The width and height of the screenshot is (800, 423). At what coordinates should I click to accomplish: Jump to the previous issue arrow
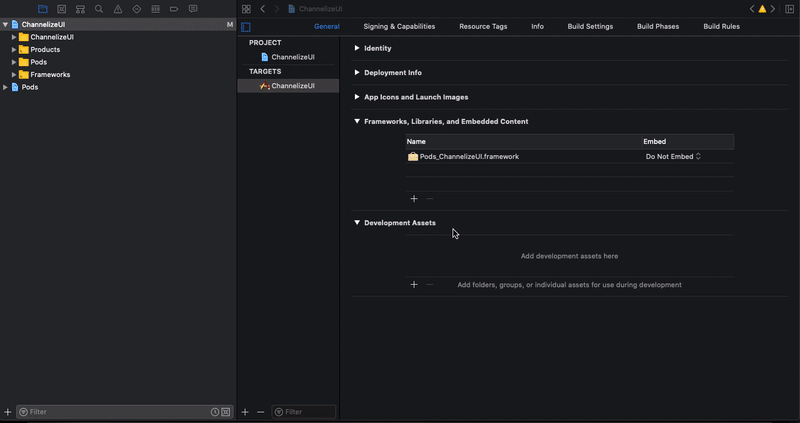[752, 9]
